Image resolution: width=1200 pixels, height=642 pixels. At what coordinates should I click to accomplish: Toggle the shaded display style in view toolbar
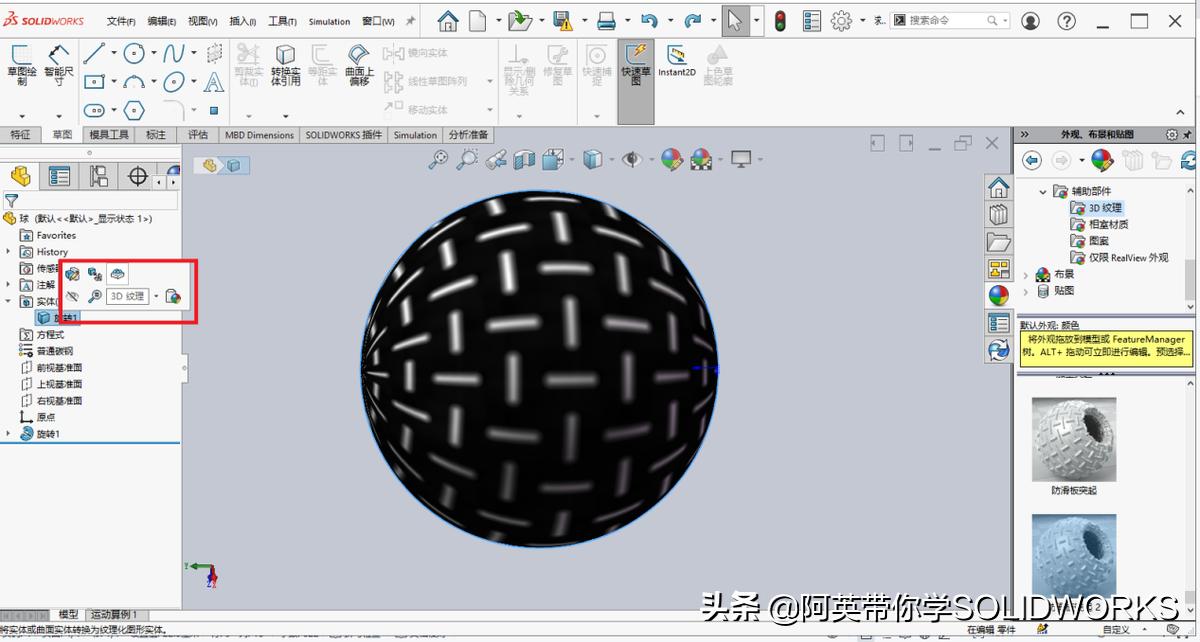[x=592, y=158]
